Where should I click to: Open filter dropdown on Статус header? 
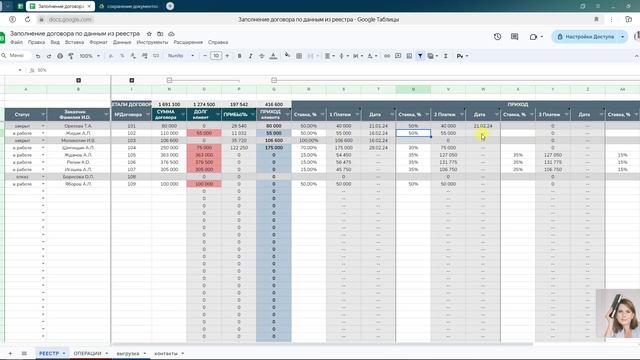pos(43,115)
